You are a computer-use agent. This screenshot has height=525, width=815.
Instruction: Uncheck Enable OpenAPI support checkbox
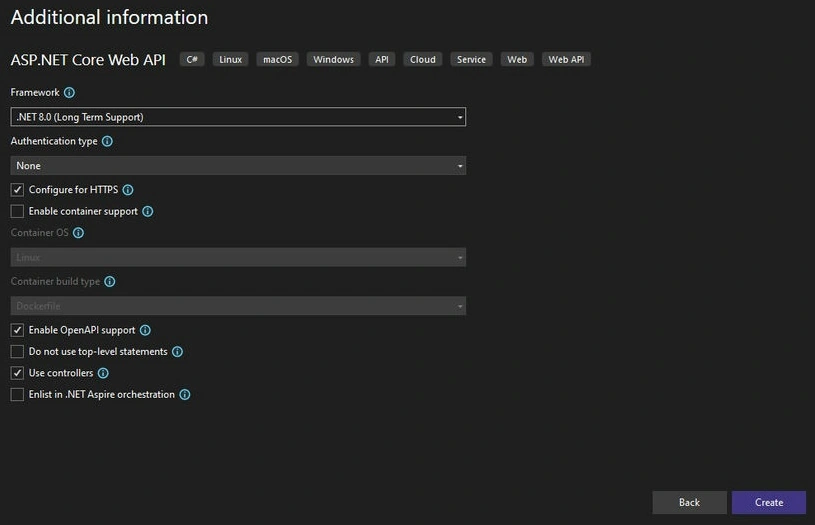(x=17, y=330)
